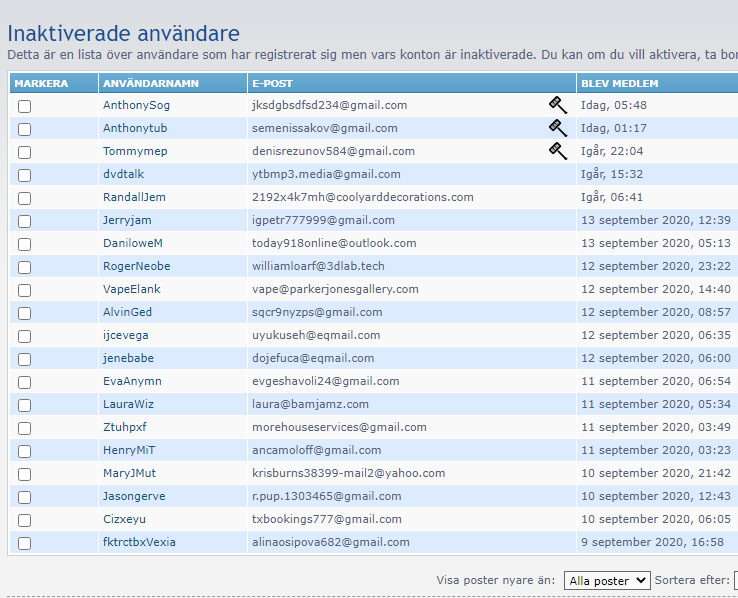Sort by the BLEV MEDLEM column header

tap(619, 83)
